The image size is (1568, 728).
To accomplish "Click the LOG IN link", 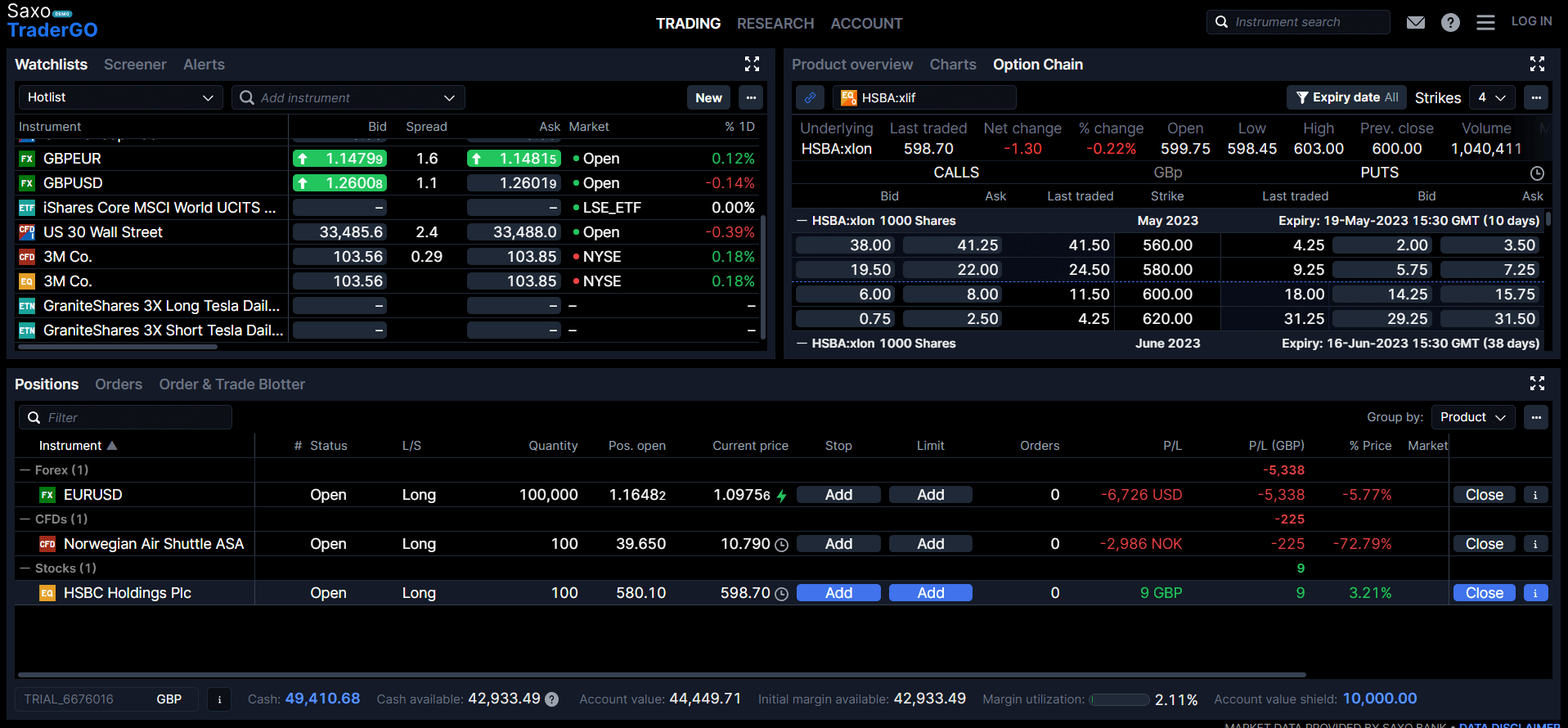I will (x=1531, y=21).
